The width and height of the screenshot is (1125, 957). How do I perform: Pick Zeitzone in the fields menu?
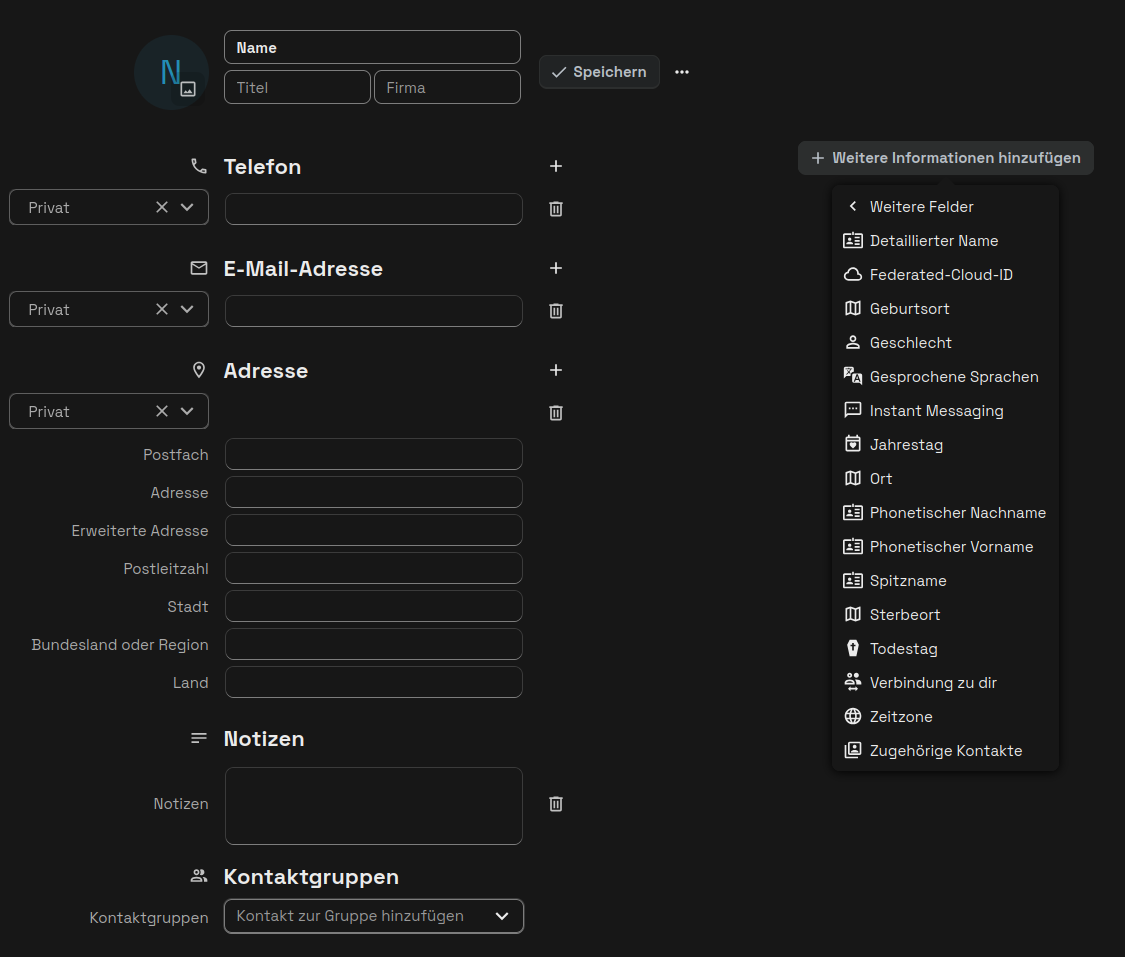pos(900,717)
